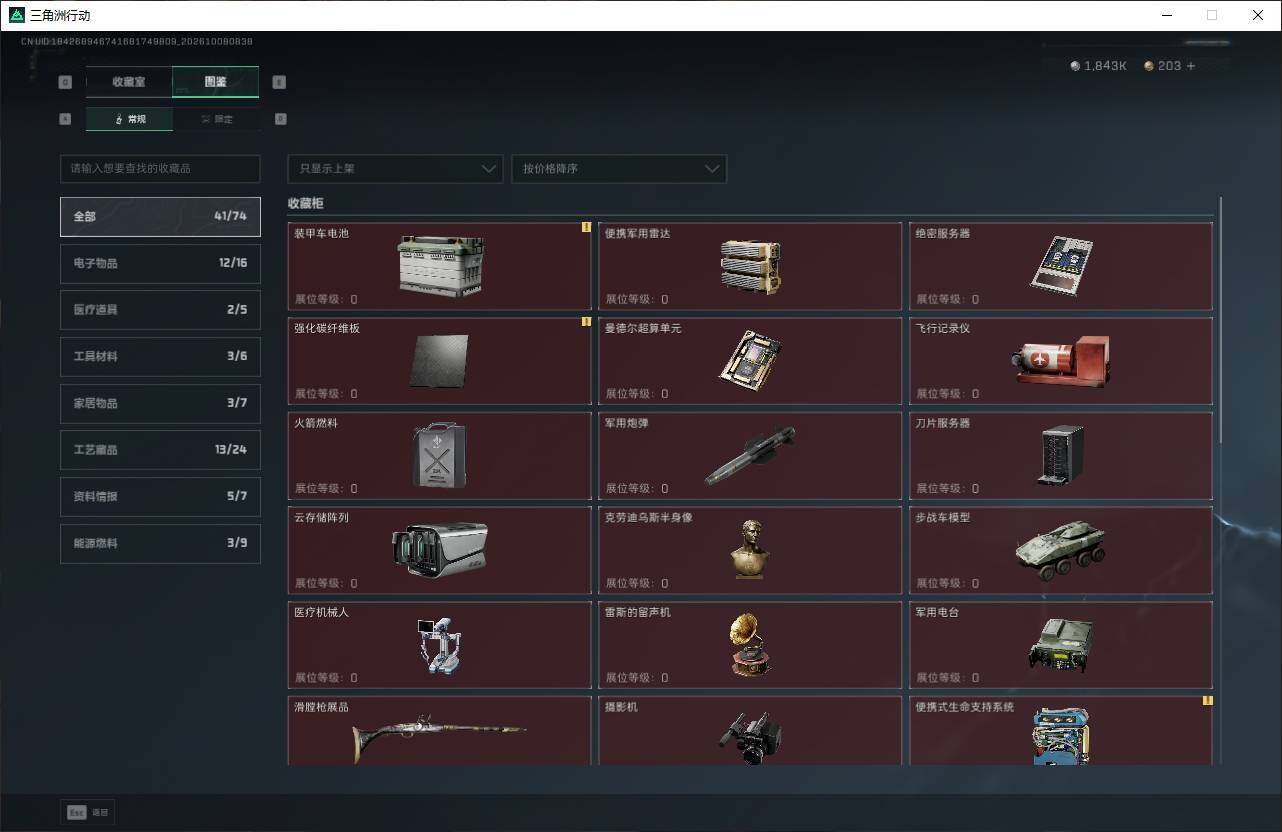Filter by 电子物品 category
Screen dimensions: 1282x832
160,263
